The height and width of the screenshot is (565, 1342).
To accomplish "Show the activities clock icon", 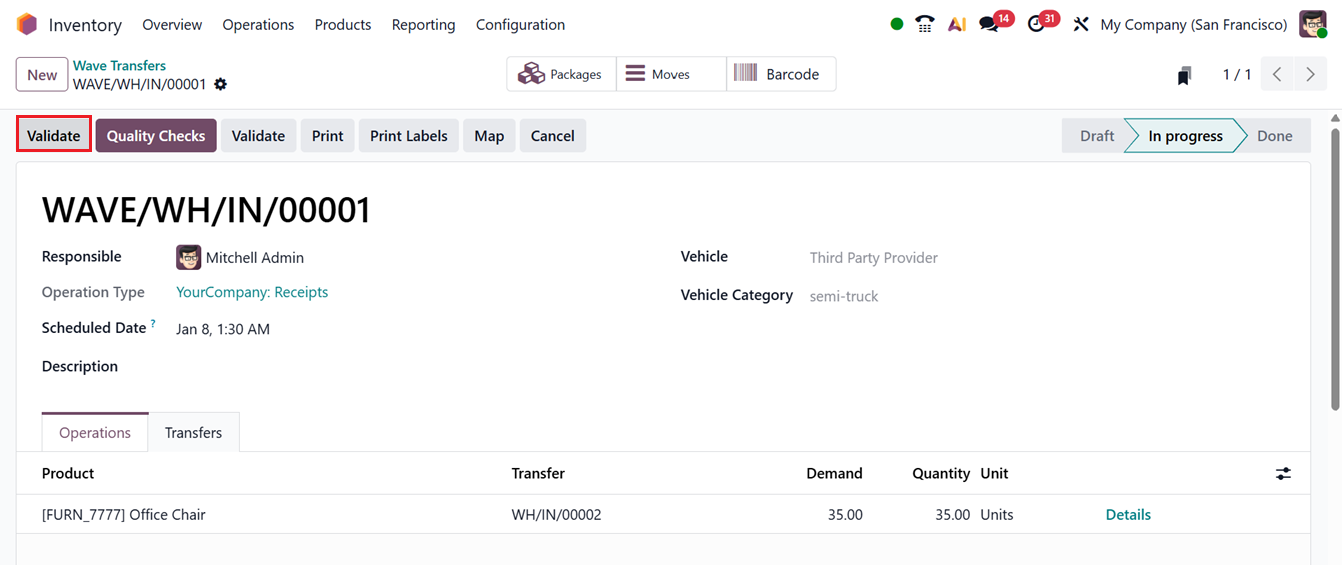I will pyautogui.click(x=1037, y=24).
